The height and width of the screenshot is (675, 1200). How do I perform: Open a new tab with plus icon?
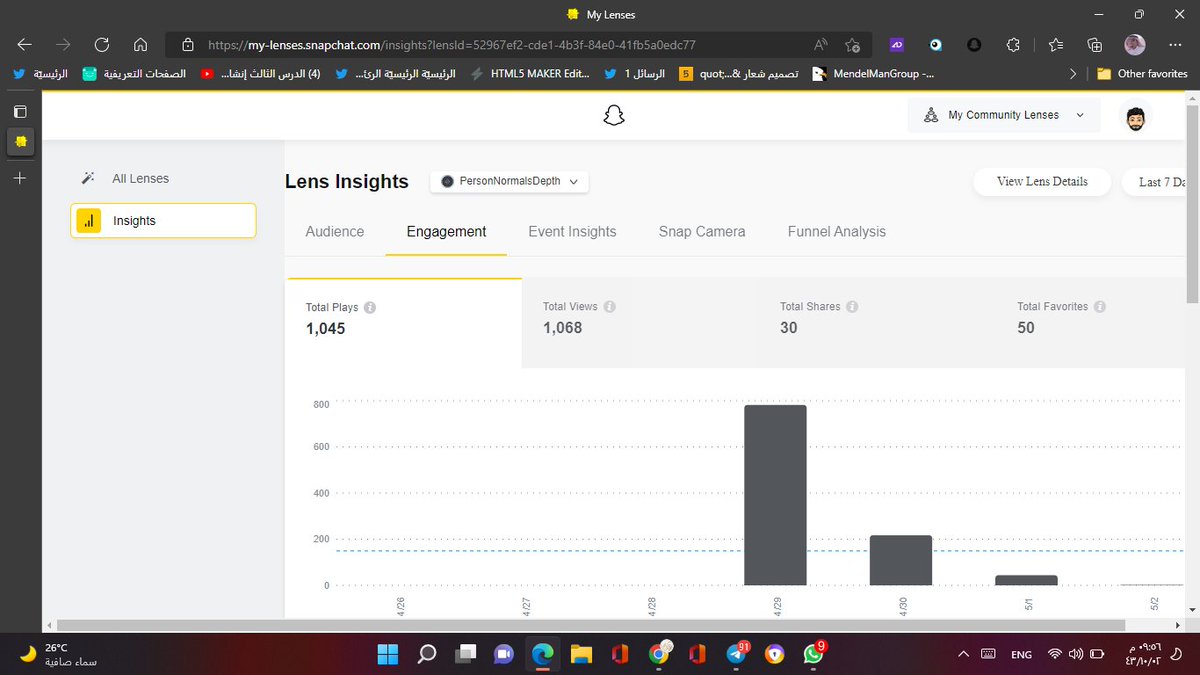coord(20,178)
